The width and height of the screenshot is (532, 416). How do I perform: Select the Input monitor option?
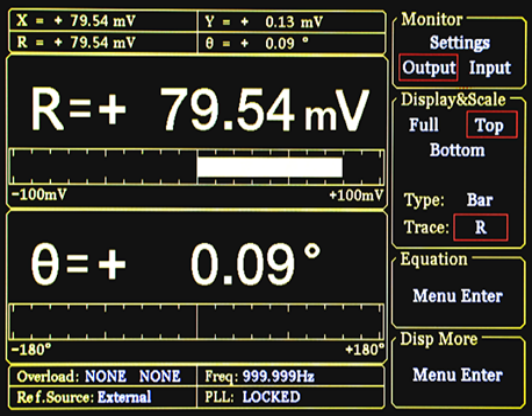click(x=490, y=68)
